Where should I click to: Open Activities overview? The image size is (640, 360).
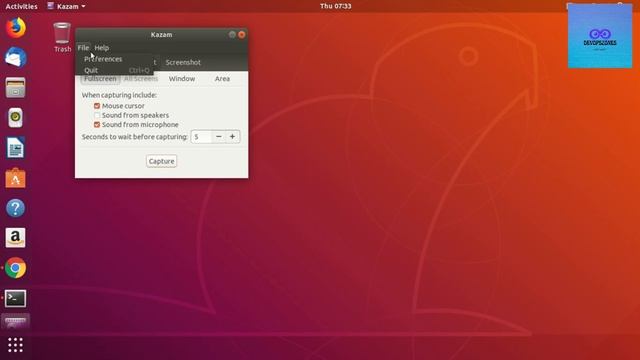[21, 6]
